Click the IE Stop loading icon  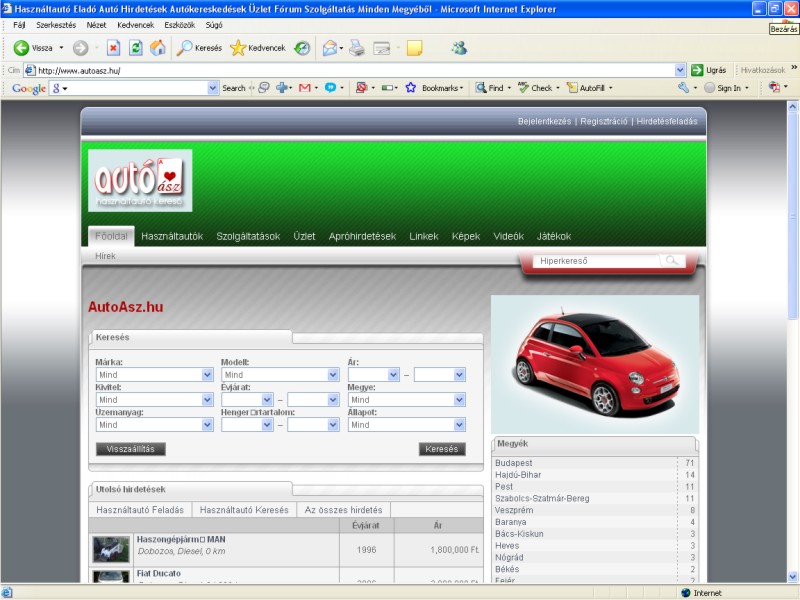(x=113, y=47)
